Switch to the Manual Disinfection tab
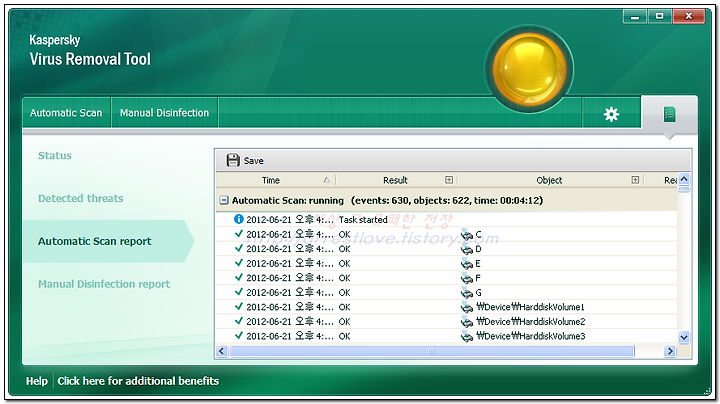The height and width of the screenshot is (404, 720). click(x=164, y=113)
